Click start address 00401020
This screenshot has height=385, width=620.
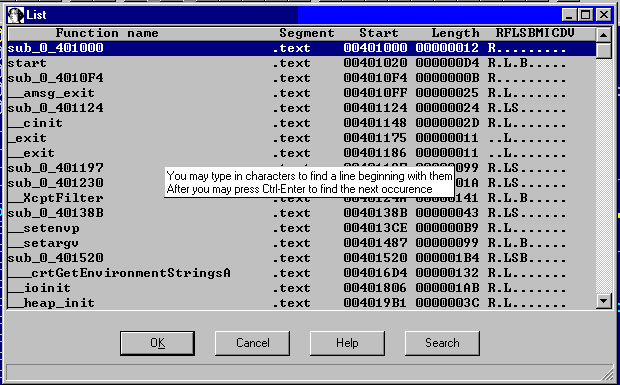click(x=375, y=63)
